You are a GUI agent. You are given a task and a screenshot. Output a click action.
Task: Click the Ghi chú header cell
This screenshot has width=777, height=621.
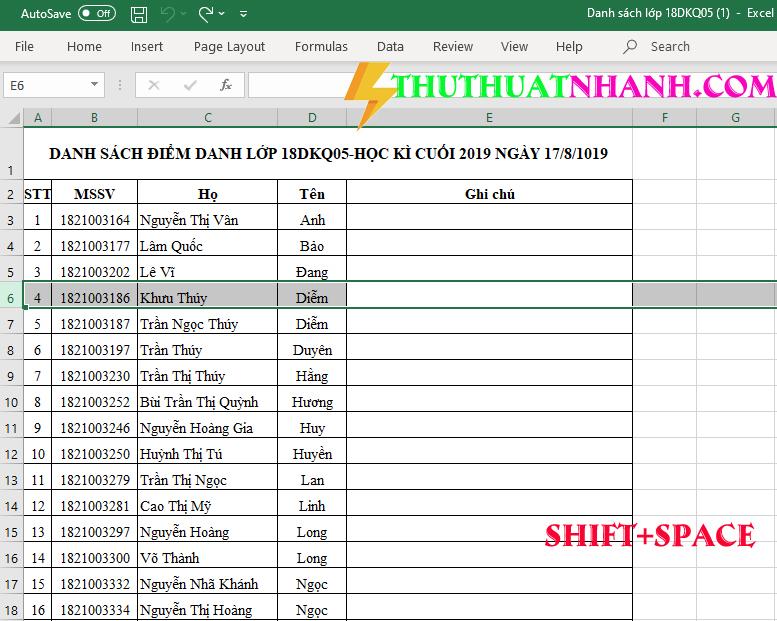490,194
